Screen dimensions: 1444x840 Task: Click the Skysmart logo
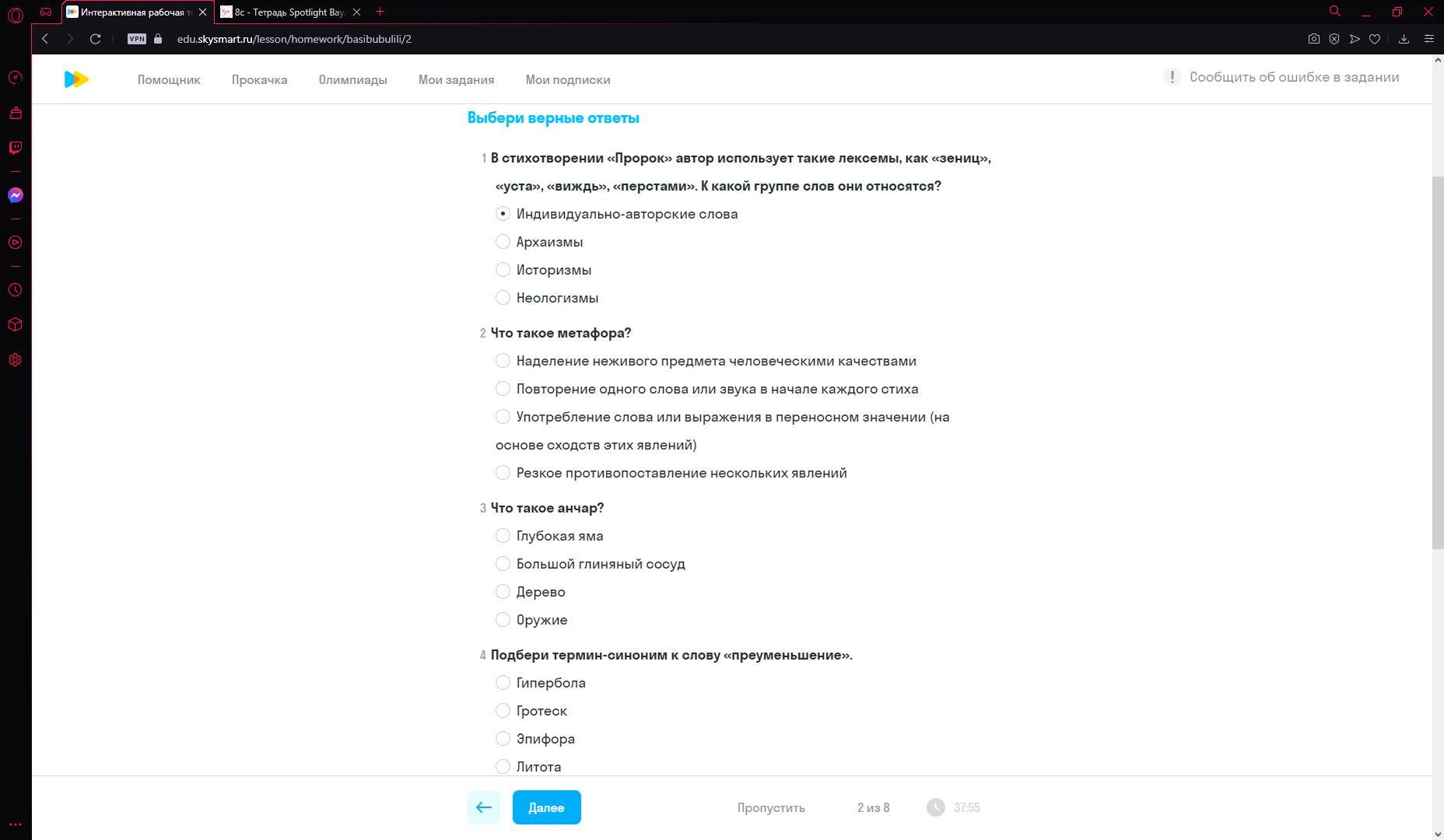coord(76,79)
